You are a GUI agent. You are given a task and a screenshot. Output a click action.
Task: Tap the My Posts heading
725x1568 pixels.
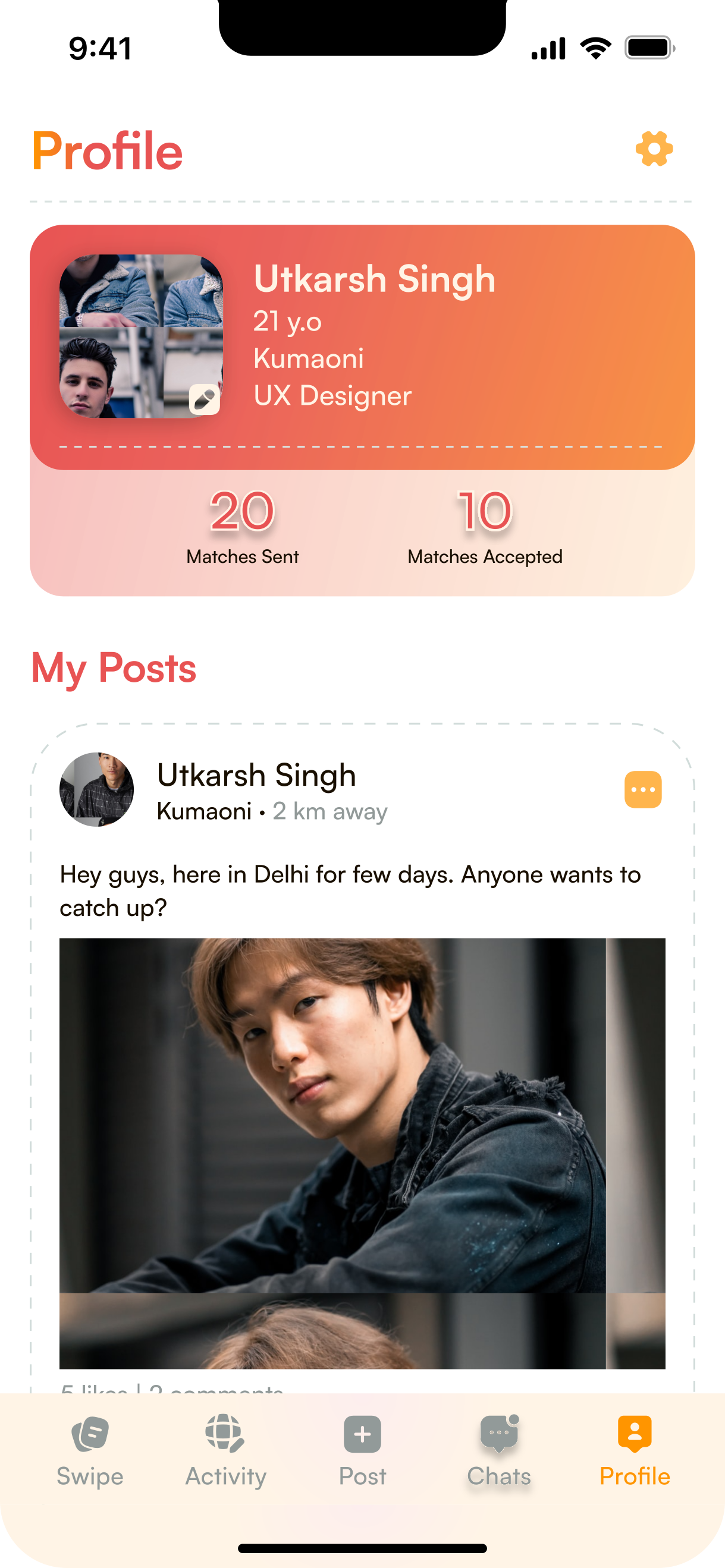pyautogui.click(x=114, y=668)
